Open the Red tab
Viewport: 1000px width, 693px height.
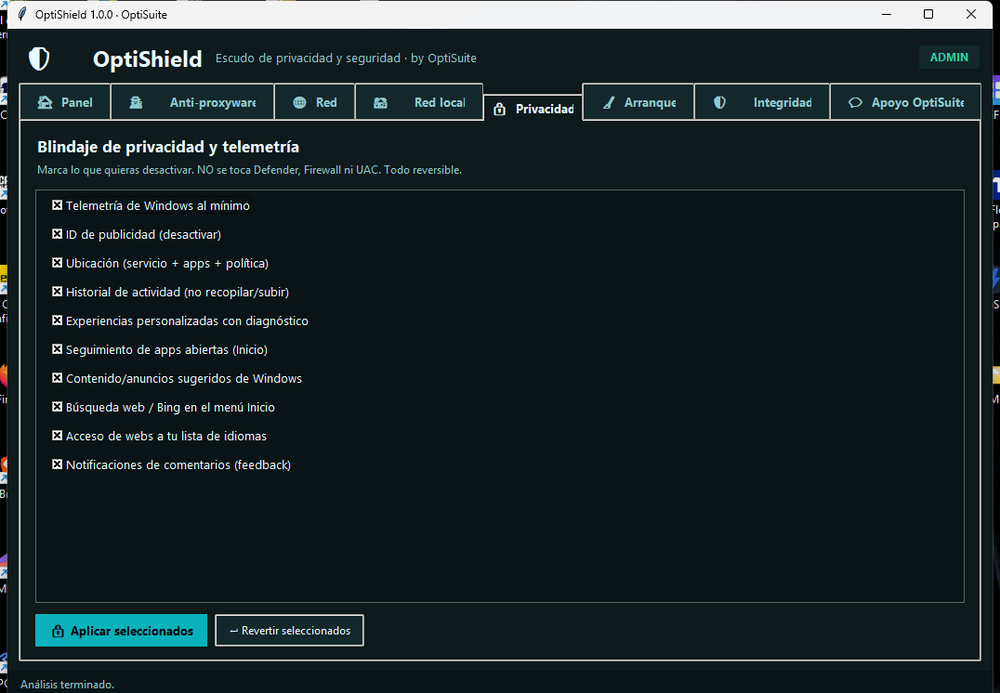[x=314, y=102]
